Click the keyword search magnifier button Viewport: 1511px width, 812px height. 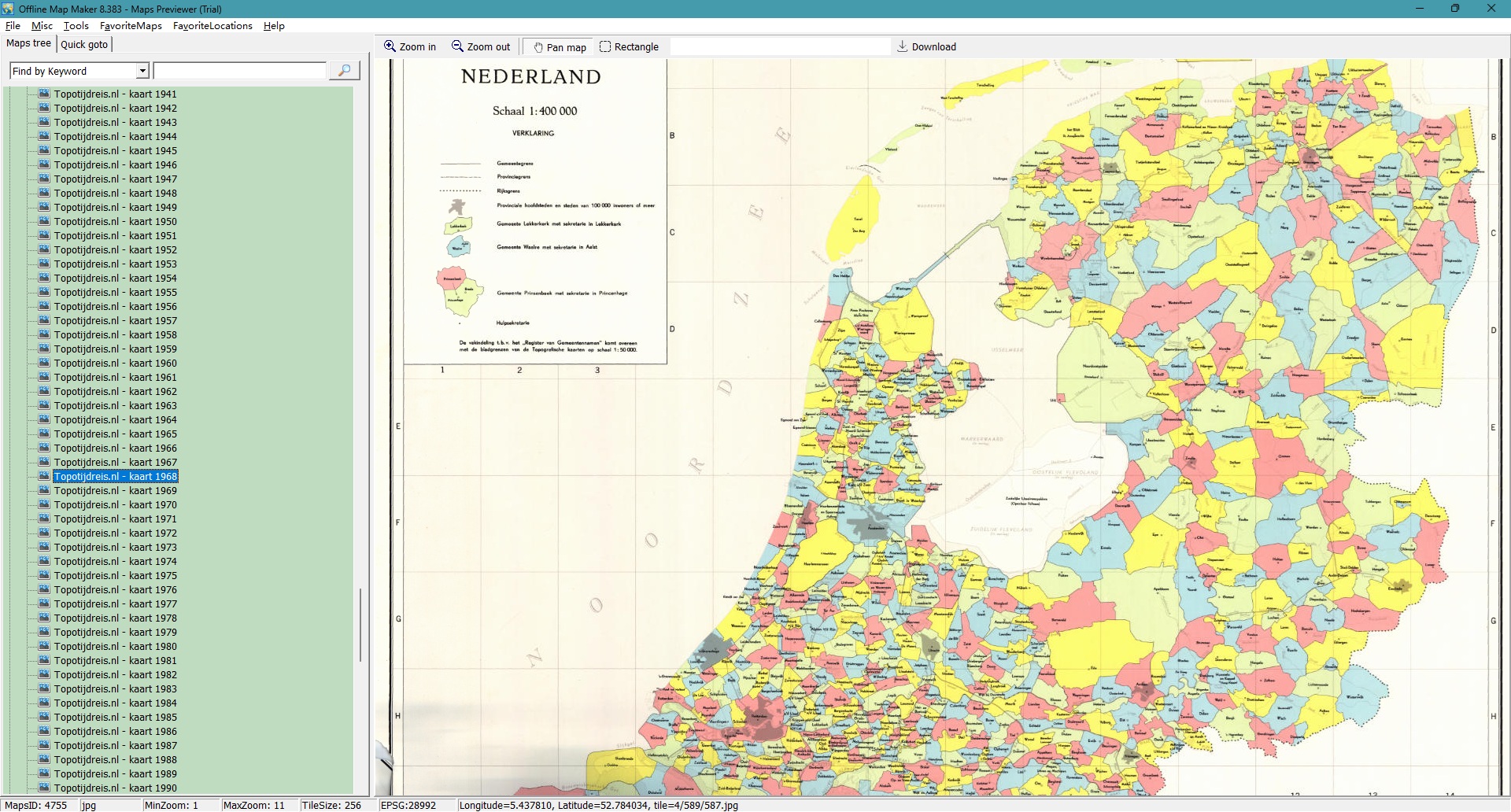point(344,71)
